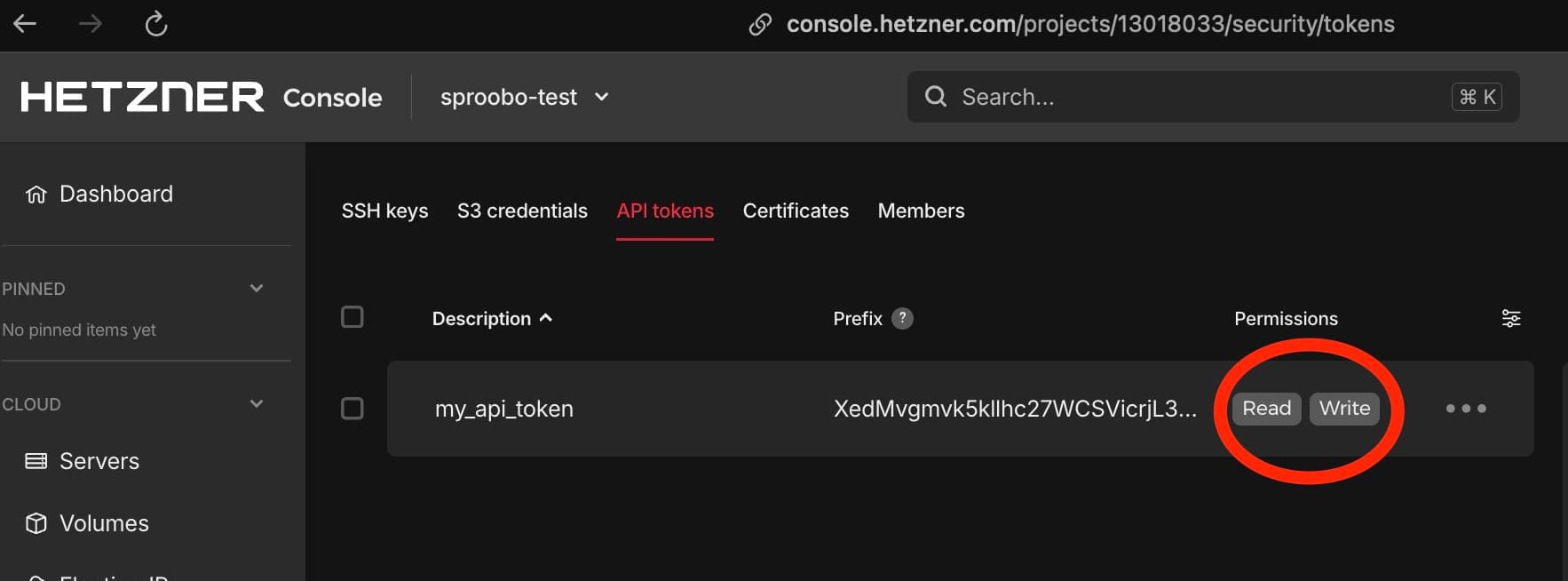Screen dimensions: 1568x581
Task: Click the No pinned items yet text
Action: click(79, 330)
